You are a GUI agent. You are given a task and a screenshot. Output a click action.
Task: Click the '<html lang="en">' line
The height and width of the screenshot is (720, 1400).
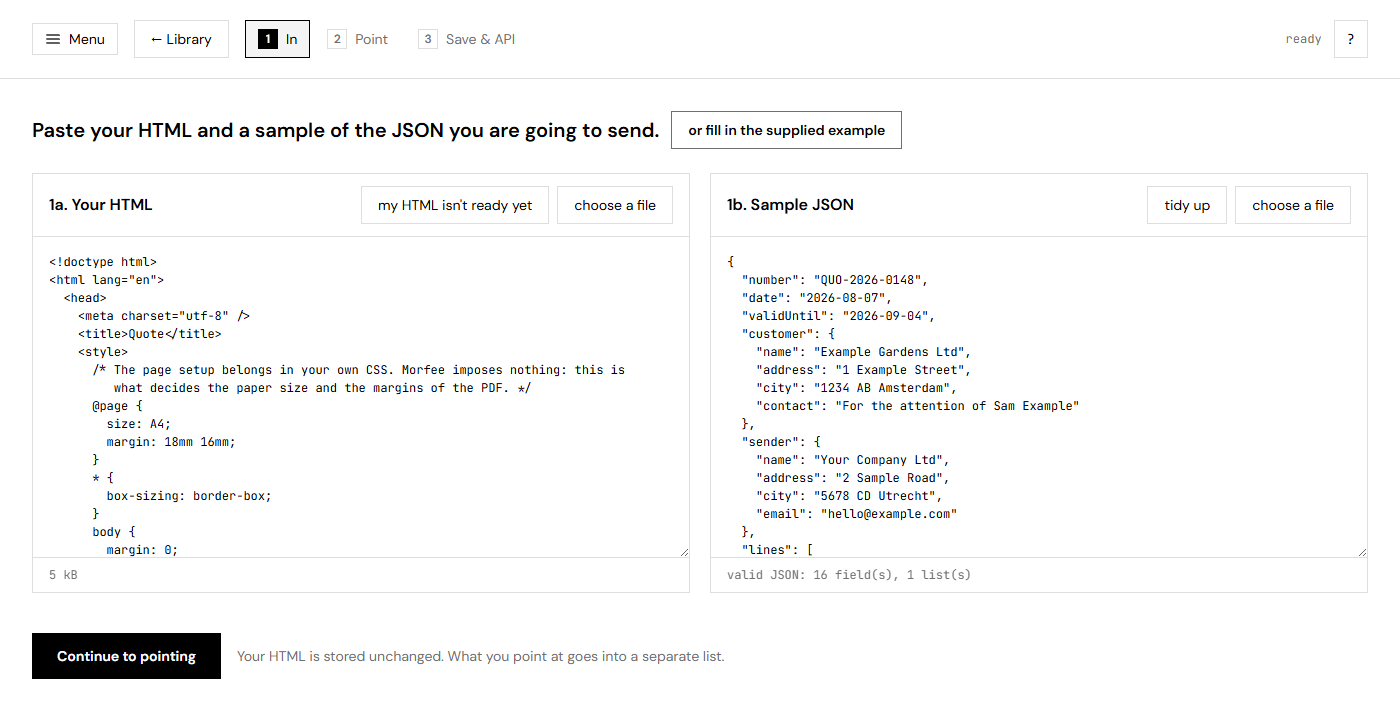[106, 280]
